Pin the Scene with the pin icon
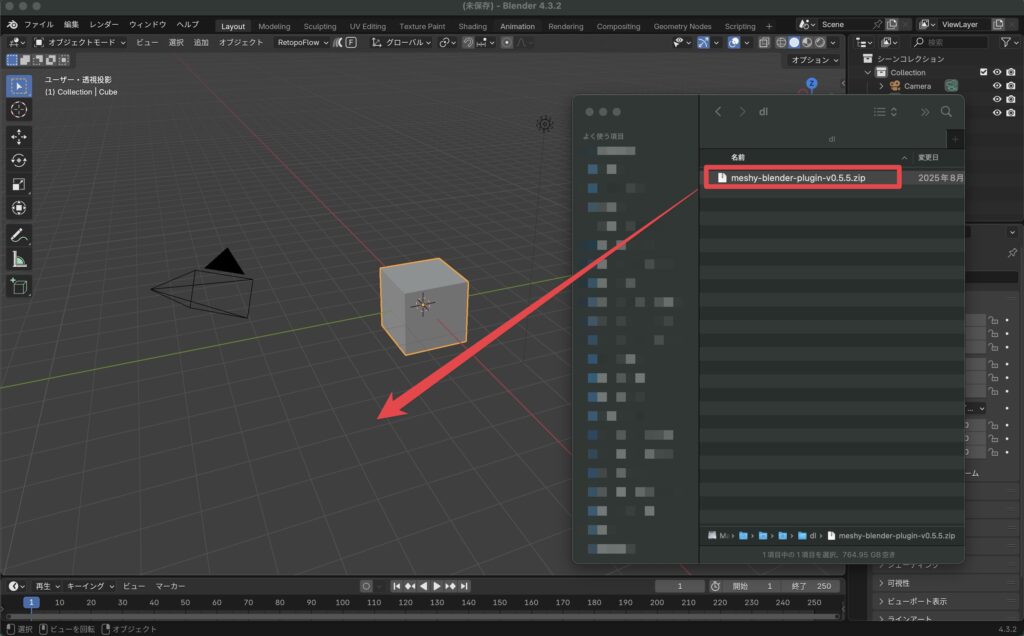 click(x=877, y=24)
